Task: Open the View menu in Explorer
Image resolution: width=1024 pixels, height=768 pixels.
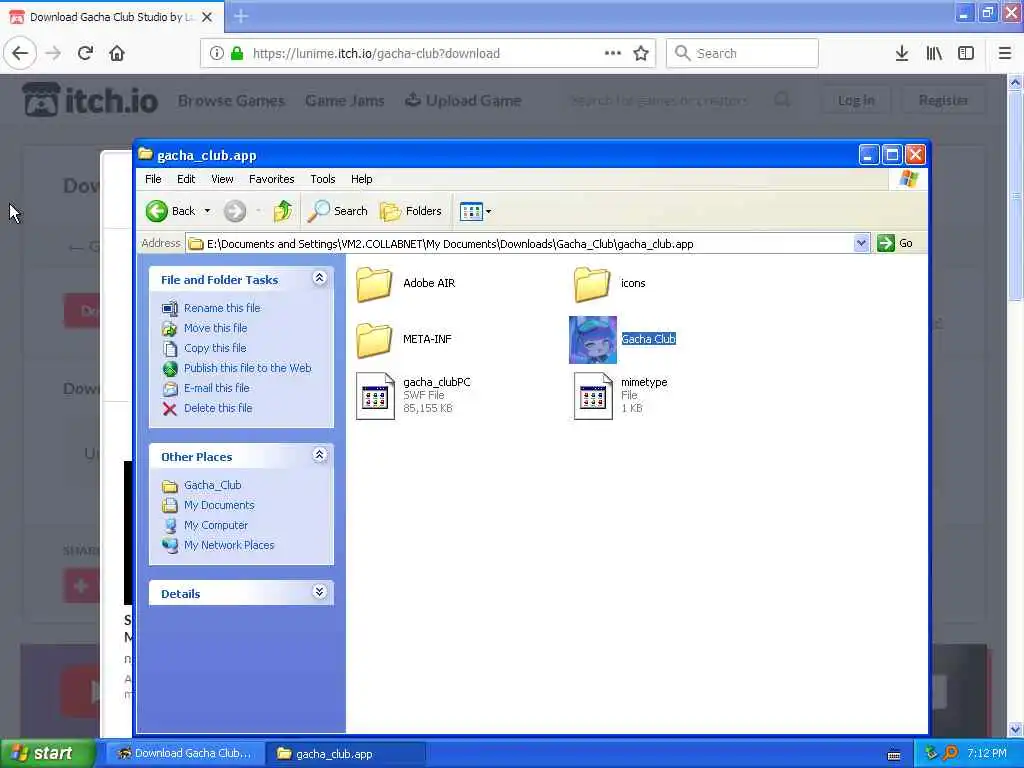Action: [222, 179]
